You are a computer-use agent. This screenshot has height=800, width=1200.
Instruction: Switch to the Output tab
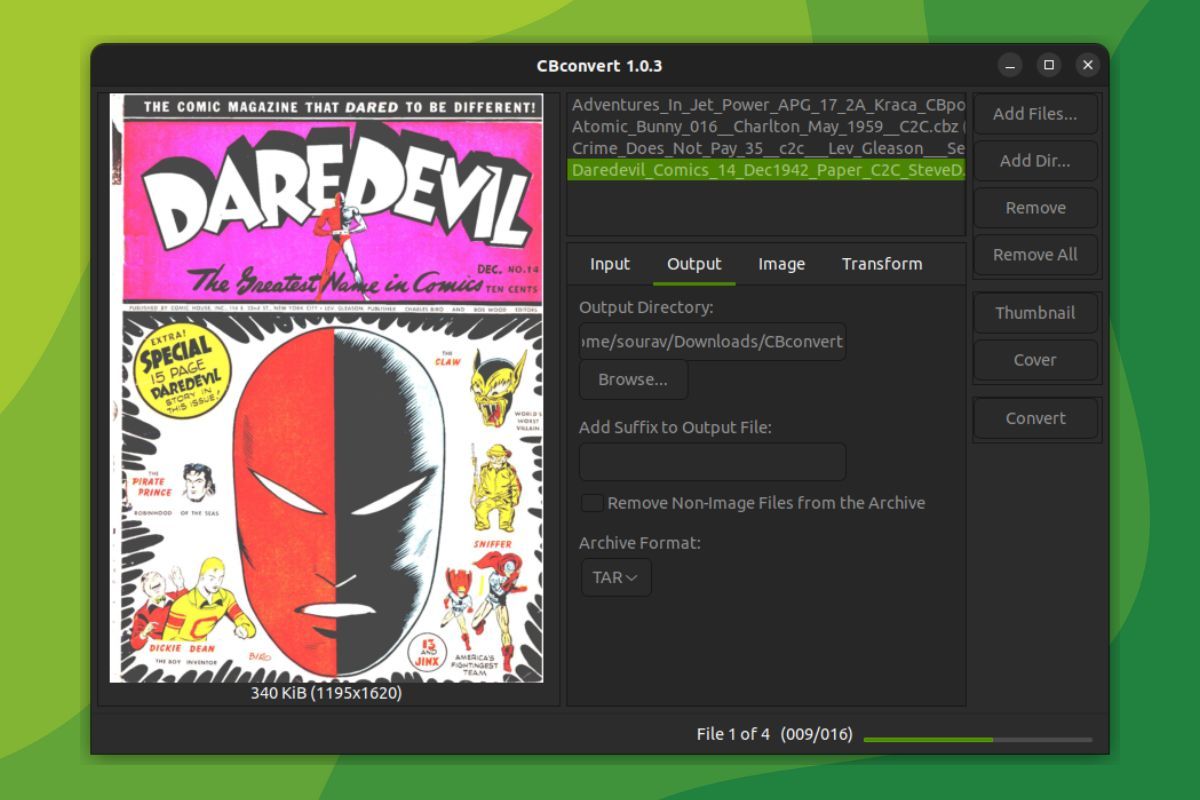point(693,263)
